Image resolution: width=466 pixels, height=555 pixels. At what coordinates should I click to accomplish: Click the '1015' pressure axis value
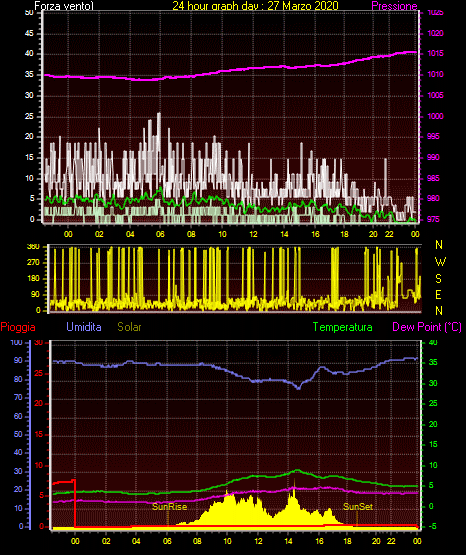(435, 53)
